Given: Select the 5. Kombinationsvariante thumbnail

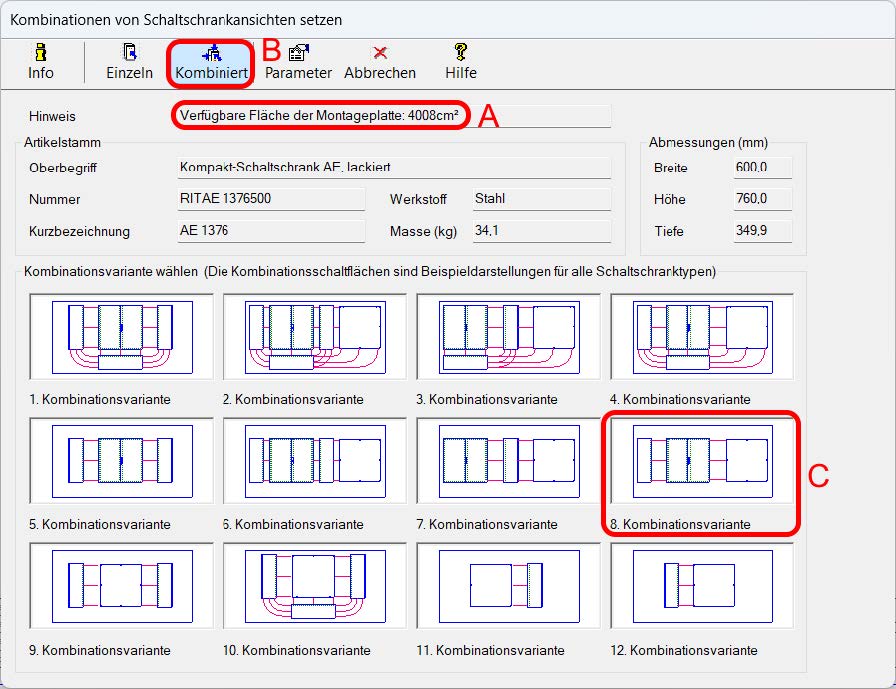Looking at the screenshot, I should (120, 460).
